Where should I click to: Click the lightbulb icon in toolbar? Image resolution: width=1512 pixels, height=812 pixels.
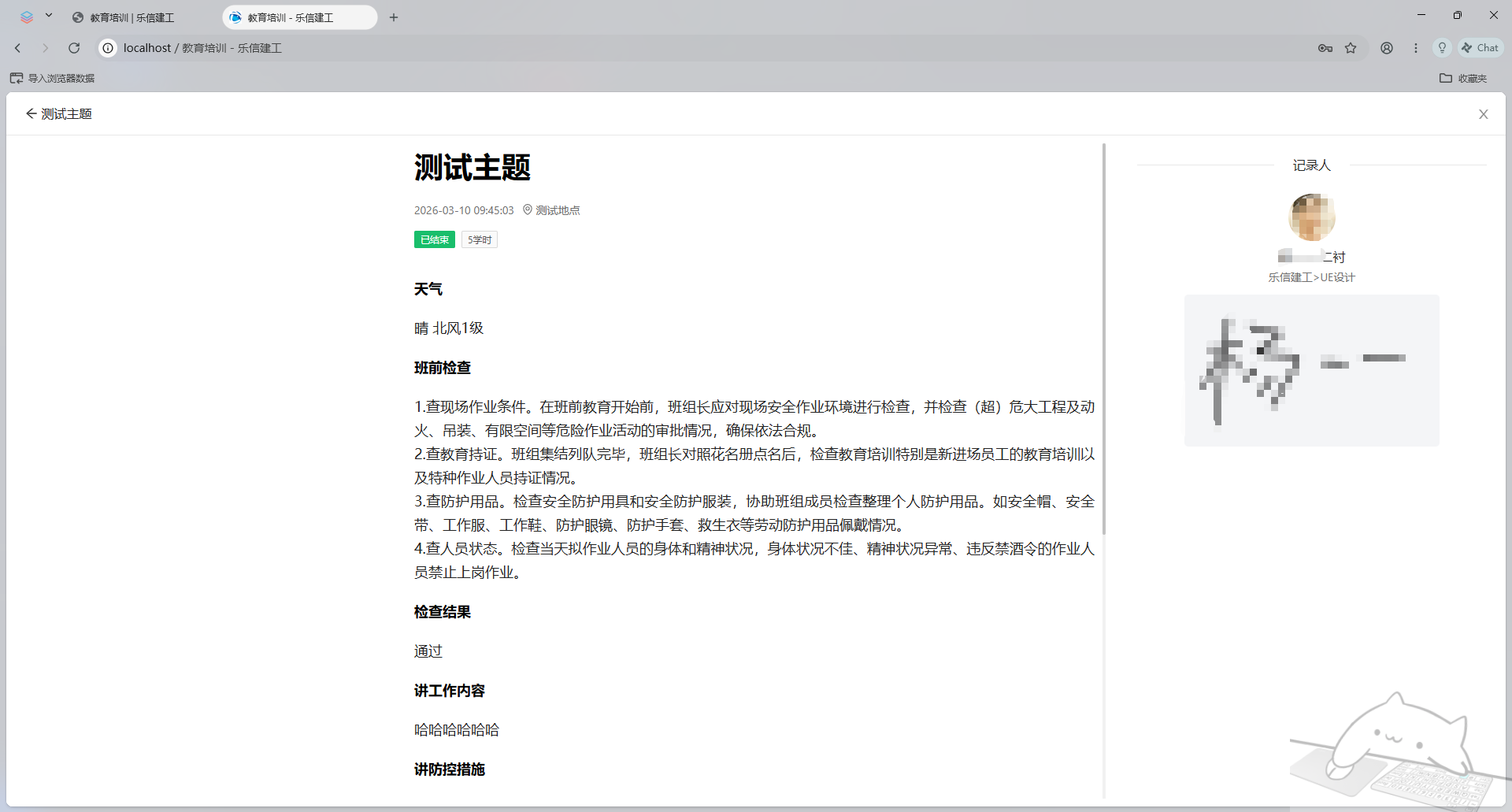coord(1442,48)
